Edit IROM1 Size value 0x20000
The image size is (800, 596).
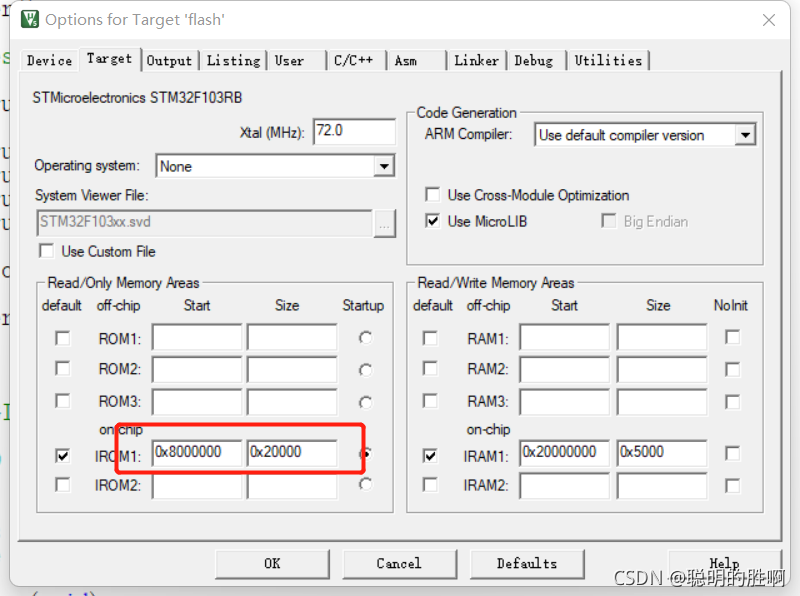(292, 453)
